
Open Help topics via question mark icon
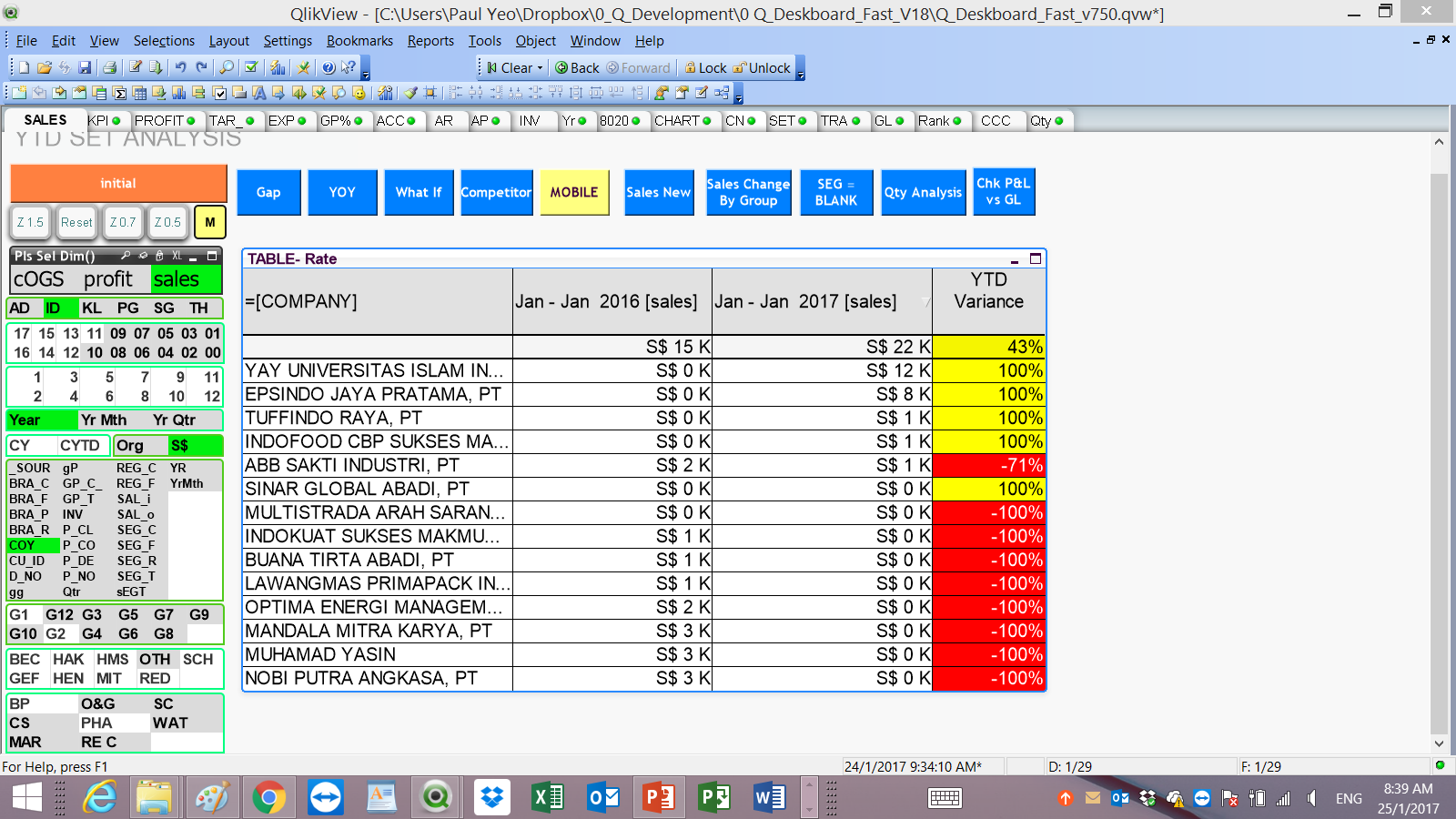pyautogui.click(x=328, y=67)
